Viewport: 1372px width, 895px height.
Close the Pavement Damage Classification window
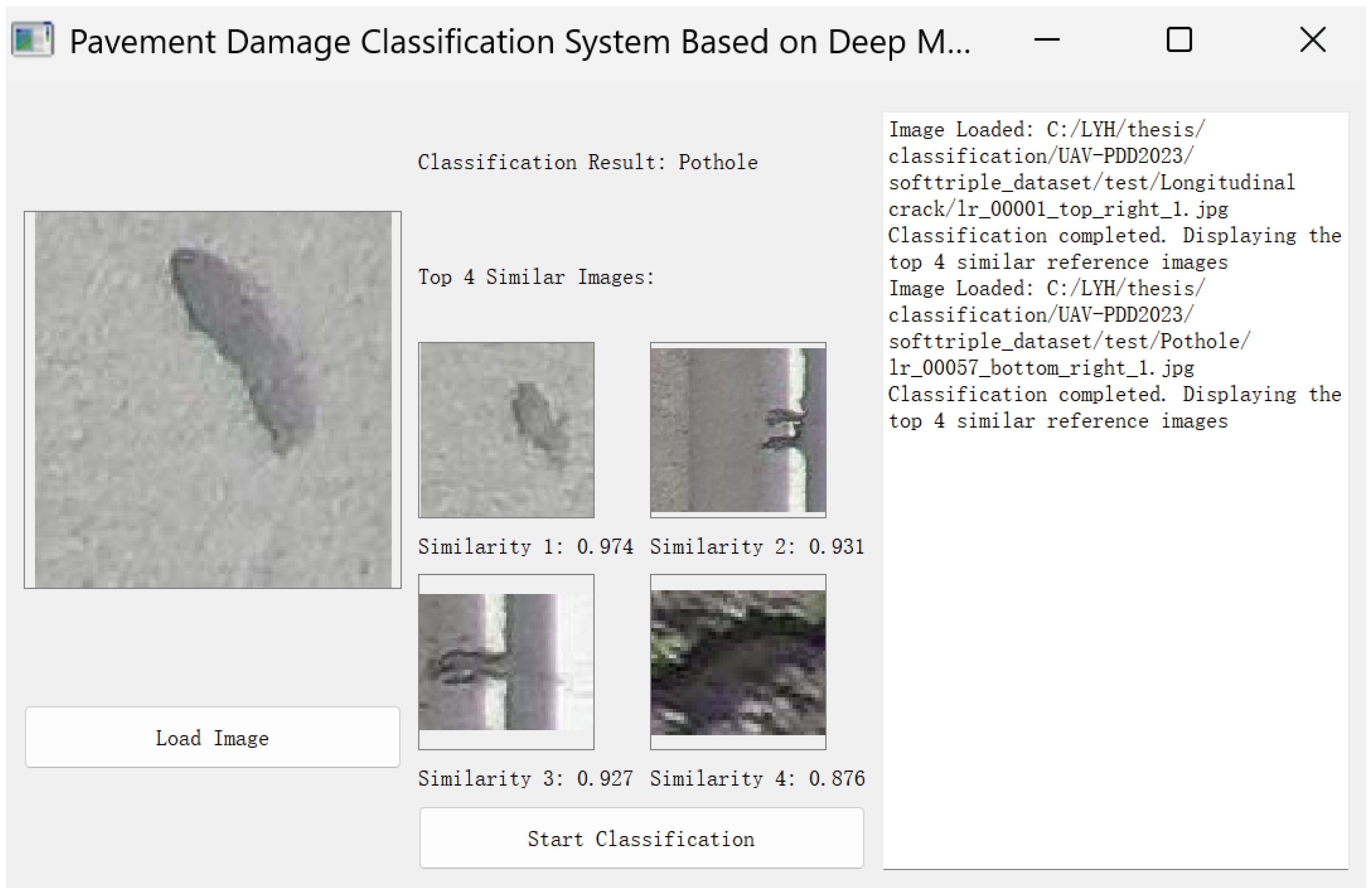[1313, 40]
